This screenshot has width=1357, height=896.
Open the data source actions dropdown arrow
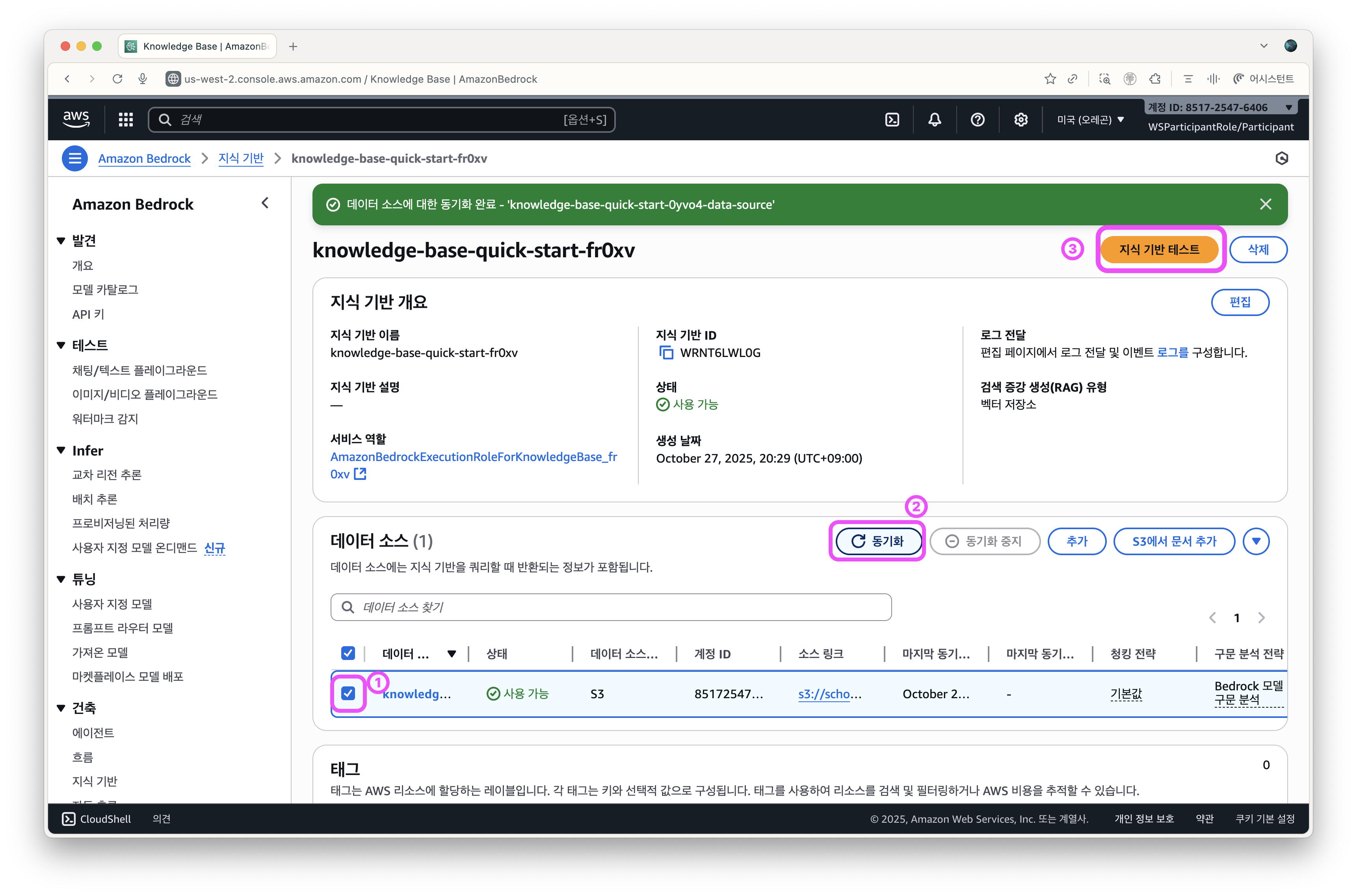1256,541
